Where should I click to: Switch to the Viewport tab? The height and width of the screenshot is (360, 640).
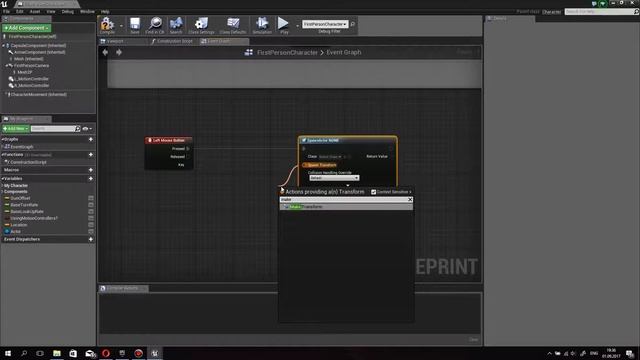point(115,41)
